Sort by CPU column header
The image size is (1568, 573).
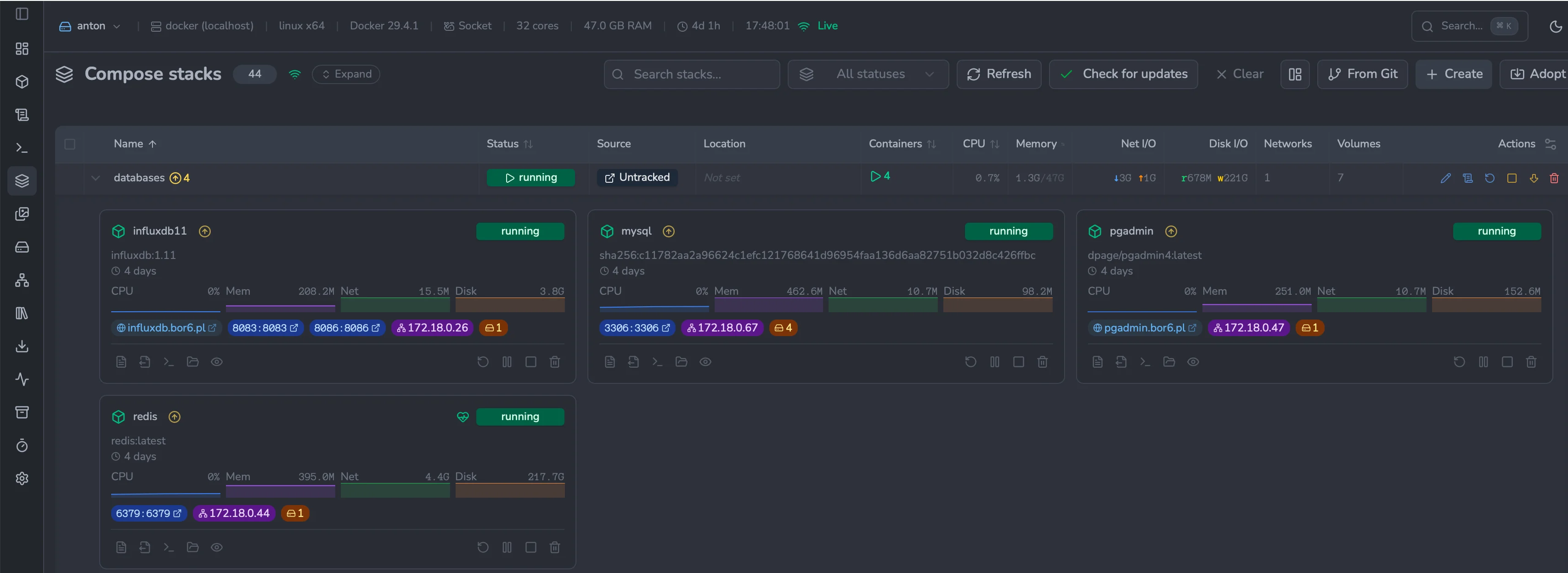pos(981,144)
